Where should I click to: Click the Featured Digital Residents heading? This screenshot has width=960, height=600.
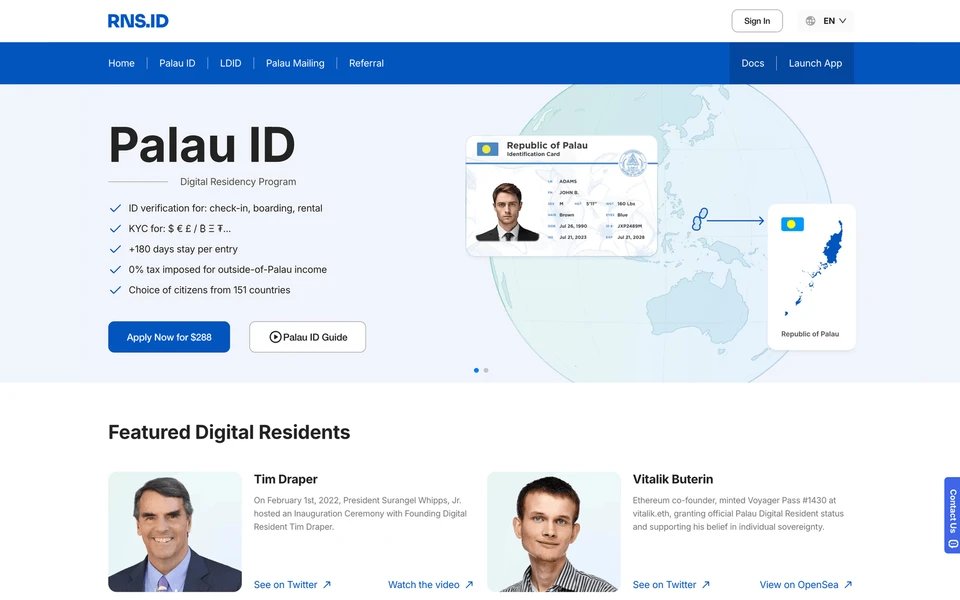pos(229,432)
